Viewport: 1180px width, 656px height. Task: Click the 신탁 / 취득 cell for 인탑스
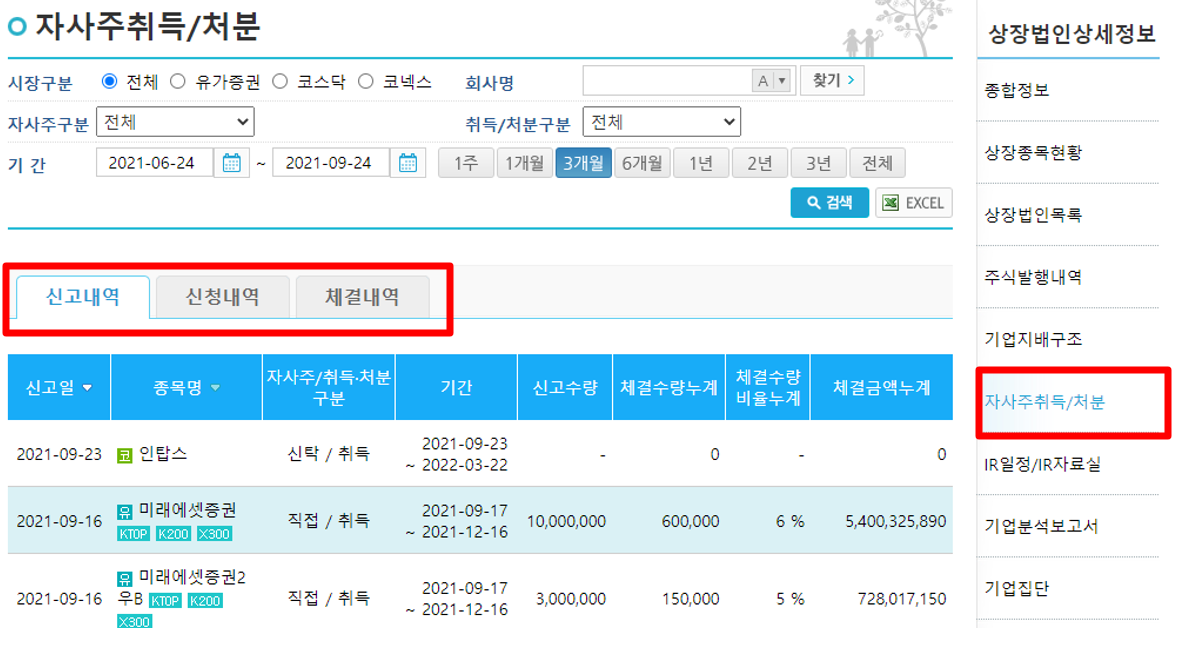tap(328, 454)
